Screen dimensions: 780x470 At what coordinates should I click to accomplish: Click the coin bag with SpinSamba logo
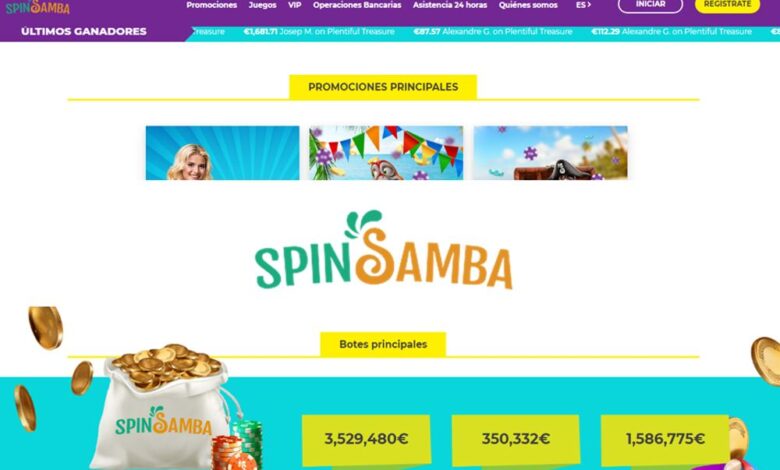point(162,407)
